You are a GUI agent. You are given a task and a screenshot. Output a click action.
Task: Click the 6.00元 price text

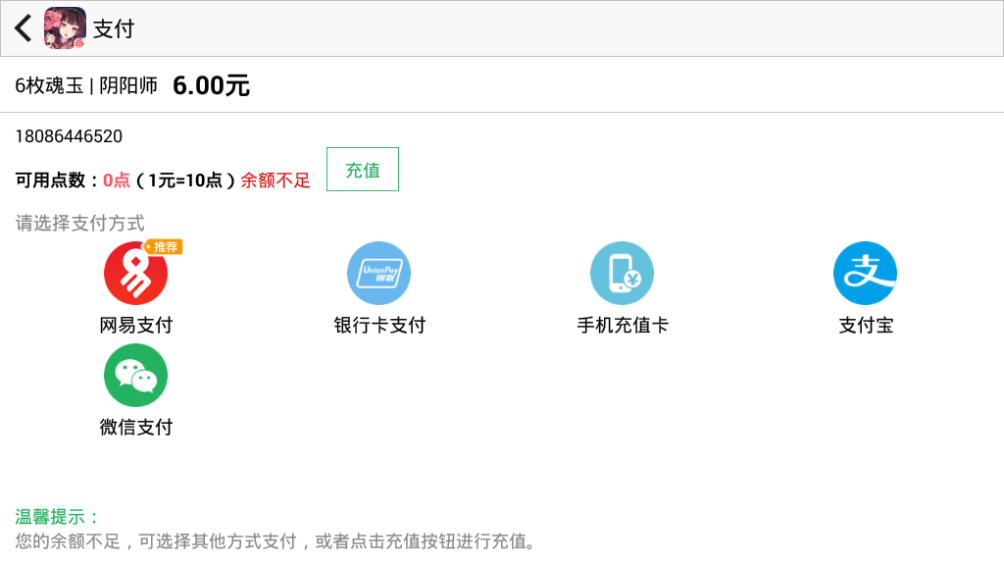[211, 85]
